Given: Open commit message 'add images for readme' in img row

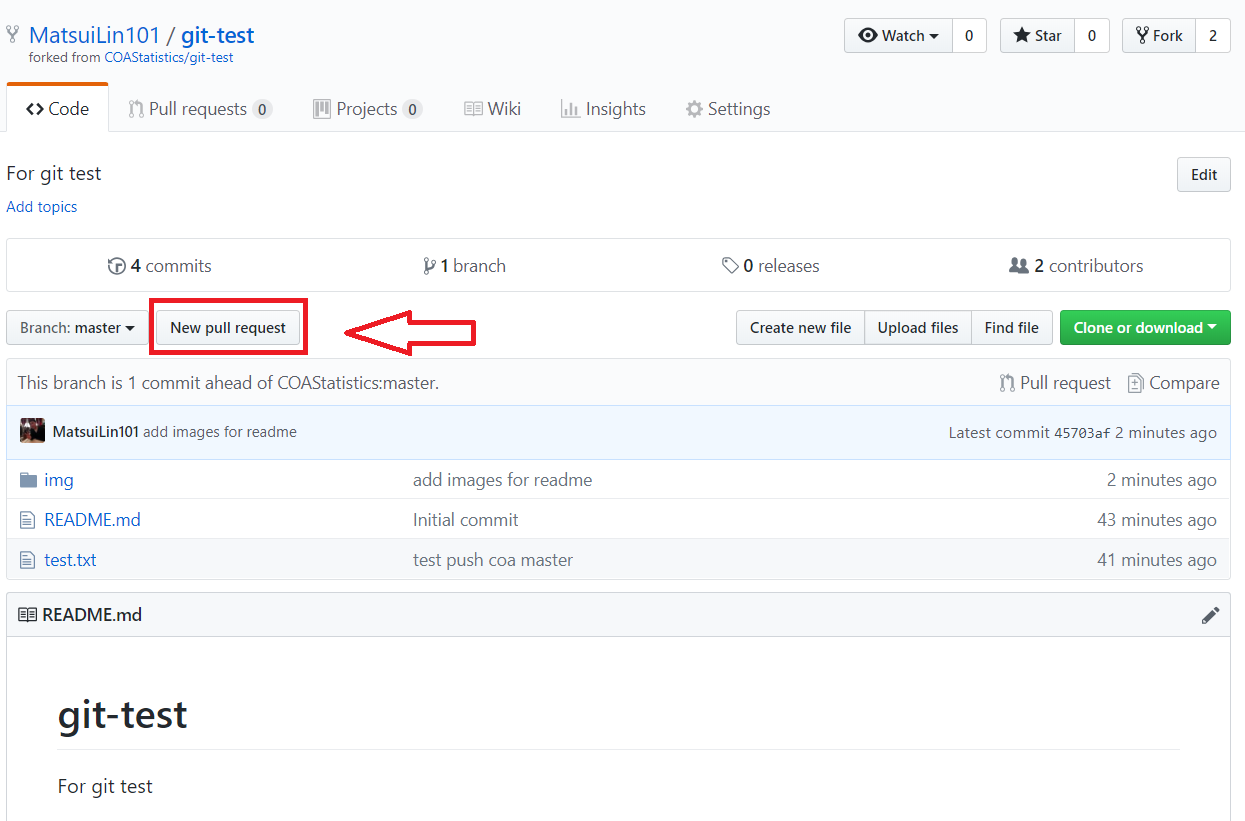Looking at the screenshot, I should pos(502,480).
